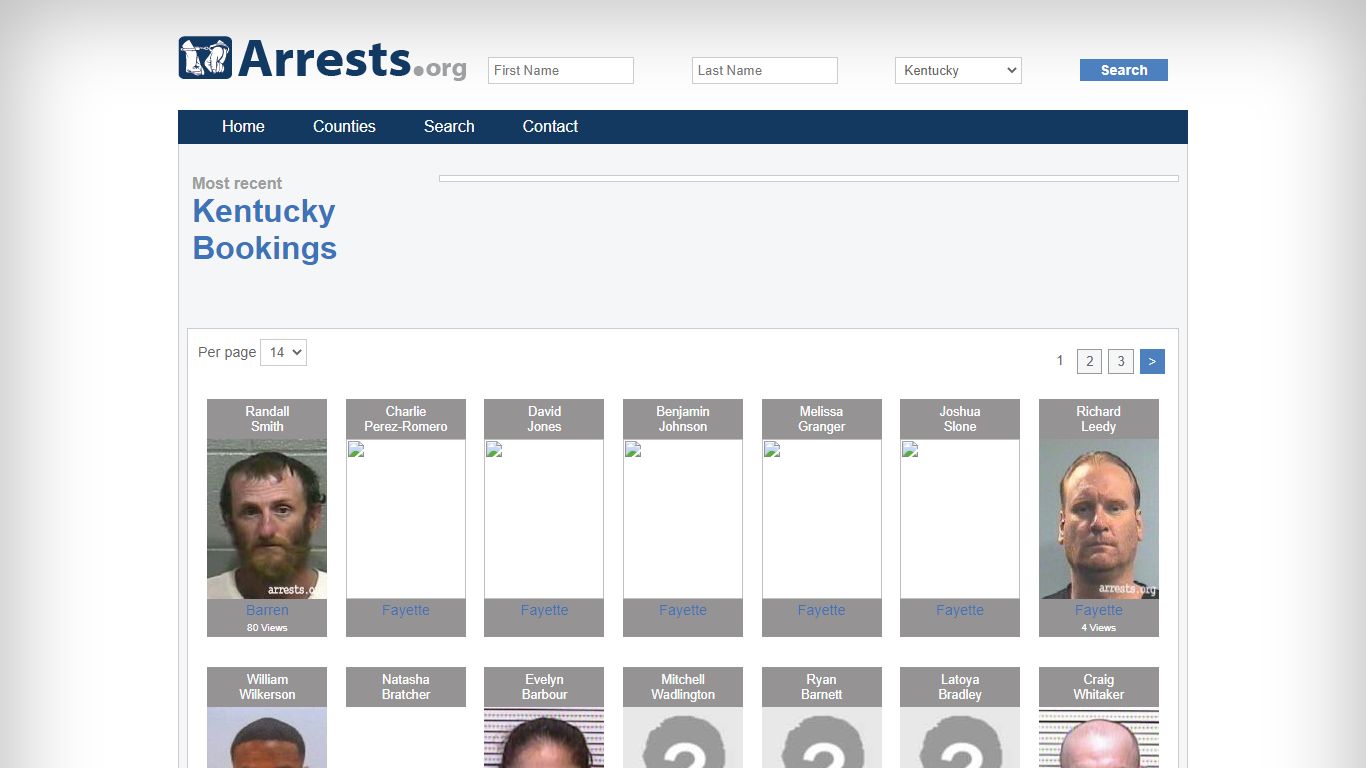Select the Randall Smith name header
This screenshot has width=1366, height=768.
[x=267, y=419]
